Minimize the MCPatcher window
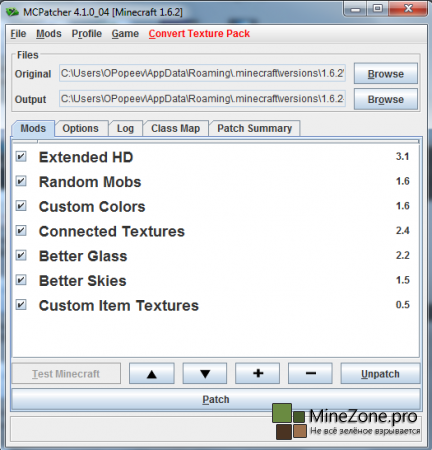 click(x=356, y=9)
